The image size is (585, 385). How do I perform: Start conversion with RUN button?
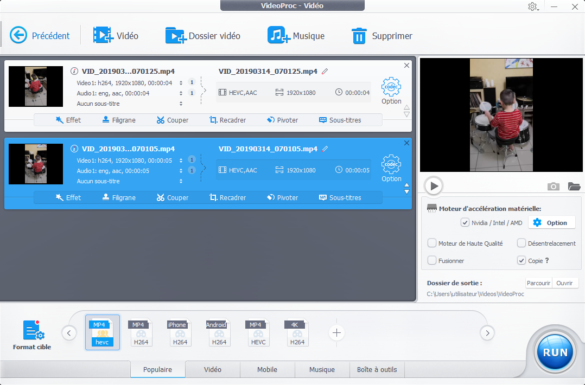(x=555, y=352)
